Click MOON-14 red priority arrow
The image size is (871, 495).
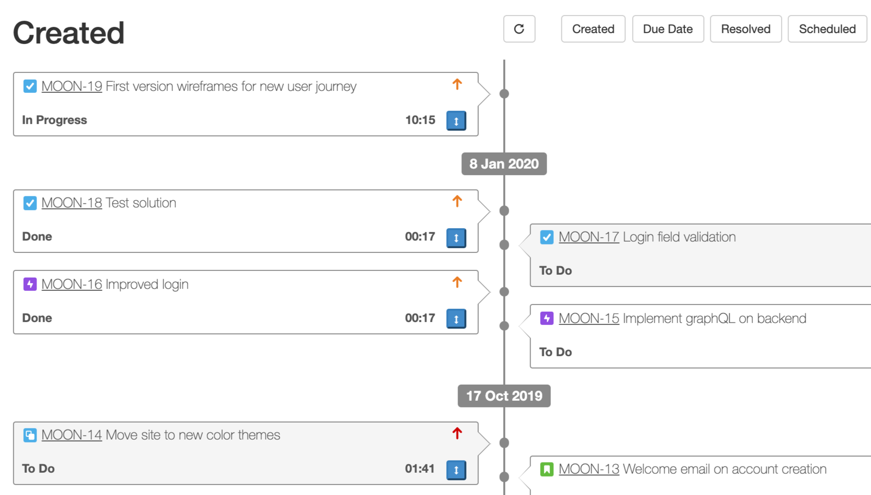point(457,434)
